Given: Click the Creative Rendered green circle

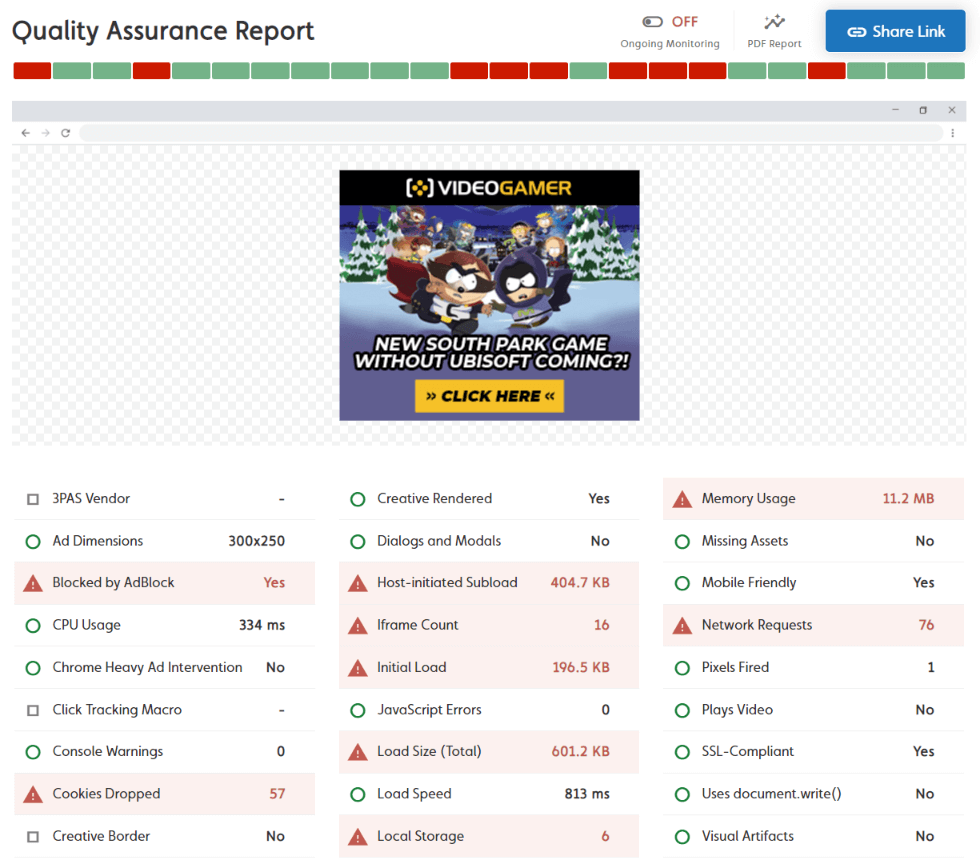Looking at the screenshot, I should [358, 500].
